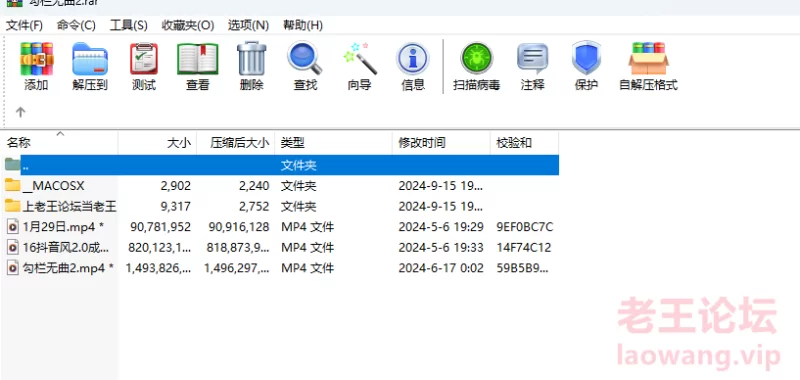This screenshot has height=380, width=800.
Task: Show archive 信息 (Info) icon
Action: tap(413, 59)
